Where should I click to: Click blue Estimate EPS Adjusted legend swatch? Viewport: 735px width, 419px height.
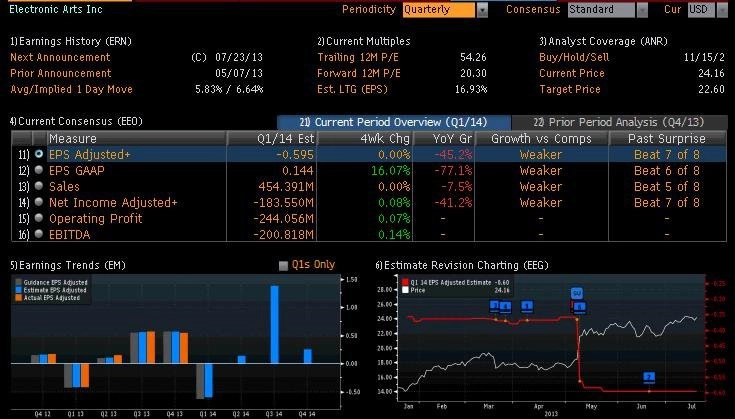(x=18, y=290)
